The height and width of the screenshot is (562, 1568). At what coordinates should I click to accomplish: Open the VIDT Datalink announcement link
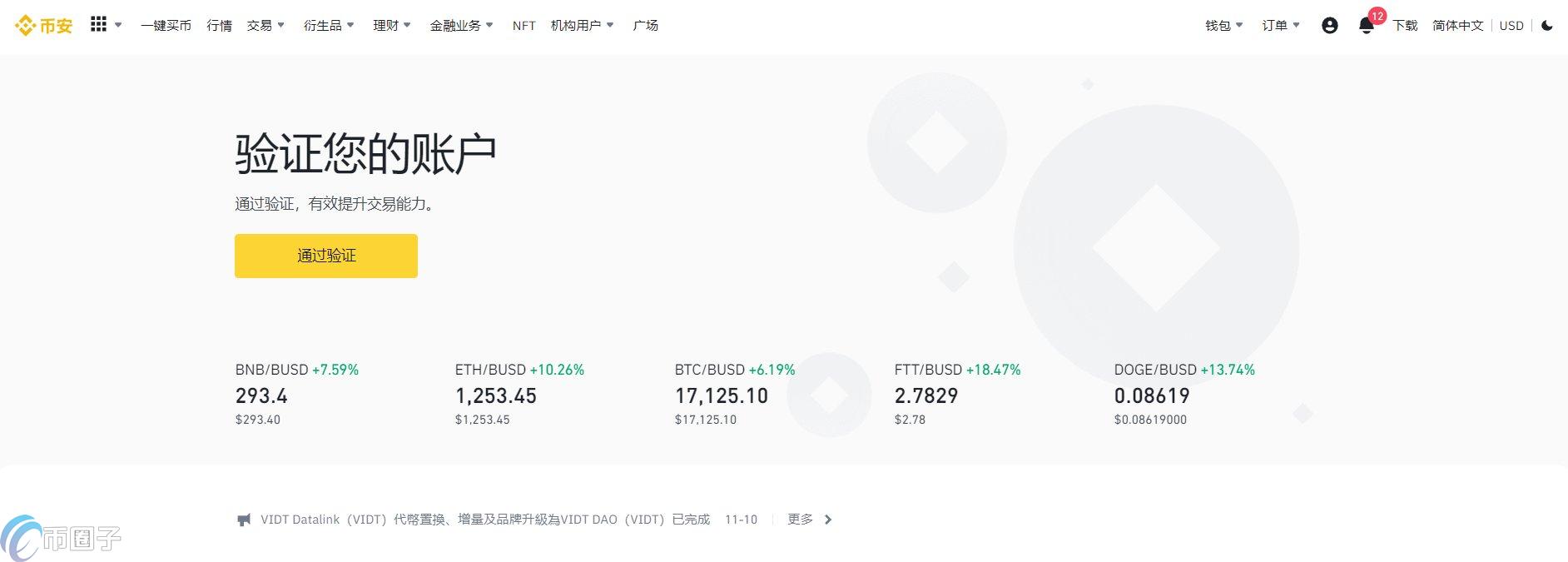(x=484, y=520)
